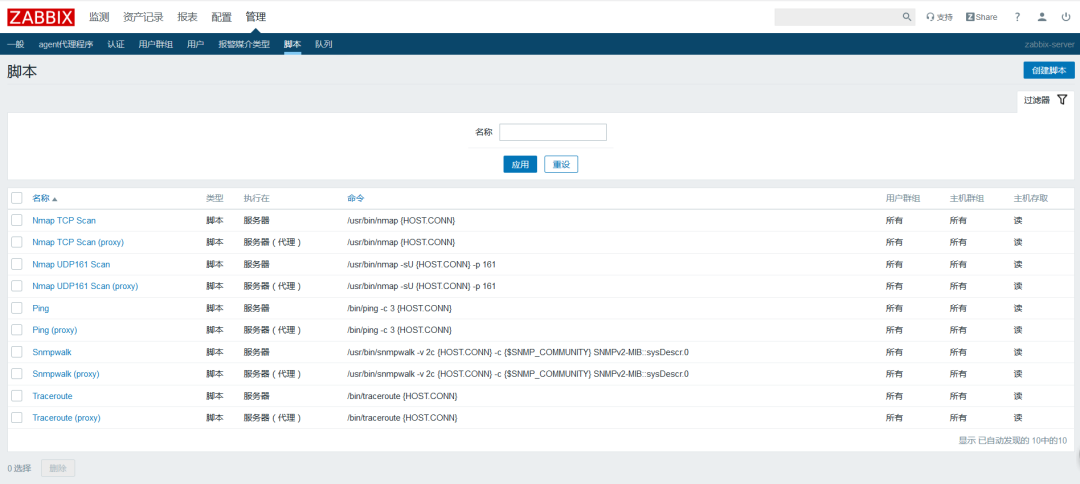Open the Traceroute (proxy) script link
Viewport: 1080px width, 484px height.
click(x=66, y=418)
